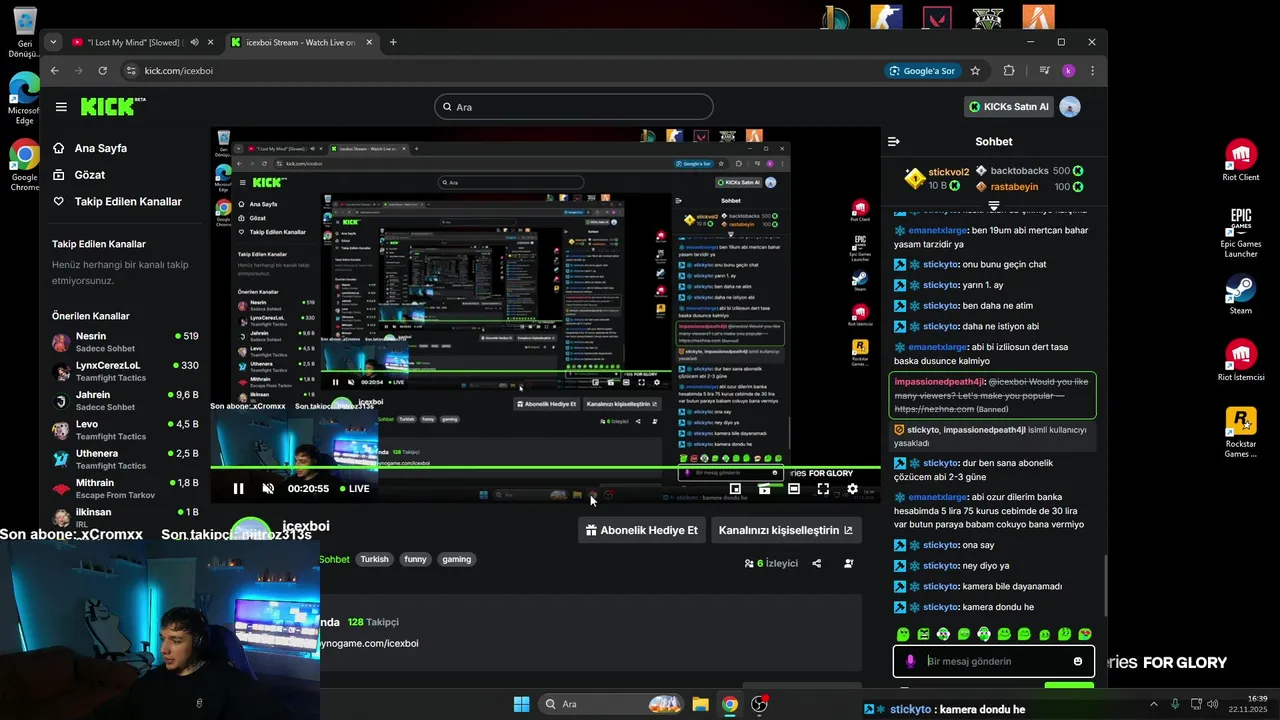Close the "I Lost My Mind" tab
Screen dimensions: 1280x720
[x=211, y=42]
